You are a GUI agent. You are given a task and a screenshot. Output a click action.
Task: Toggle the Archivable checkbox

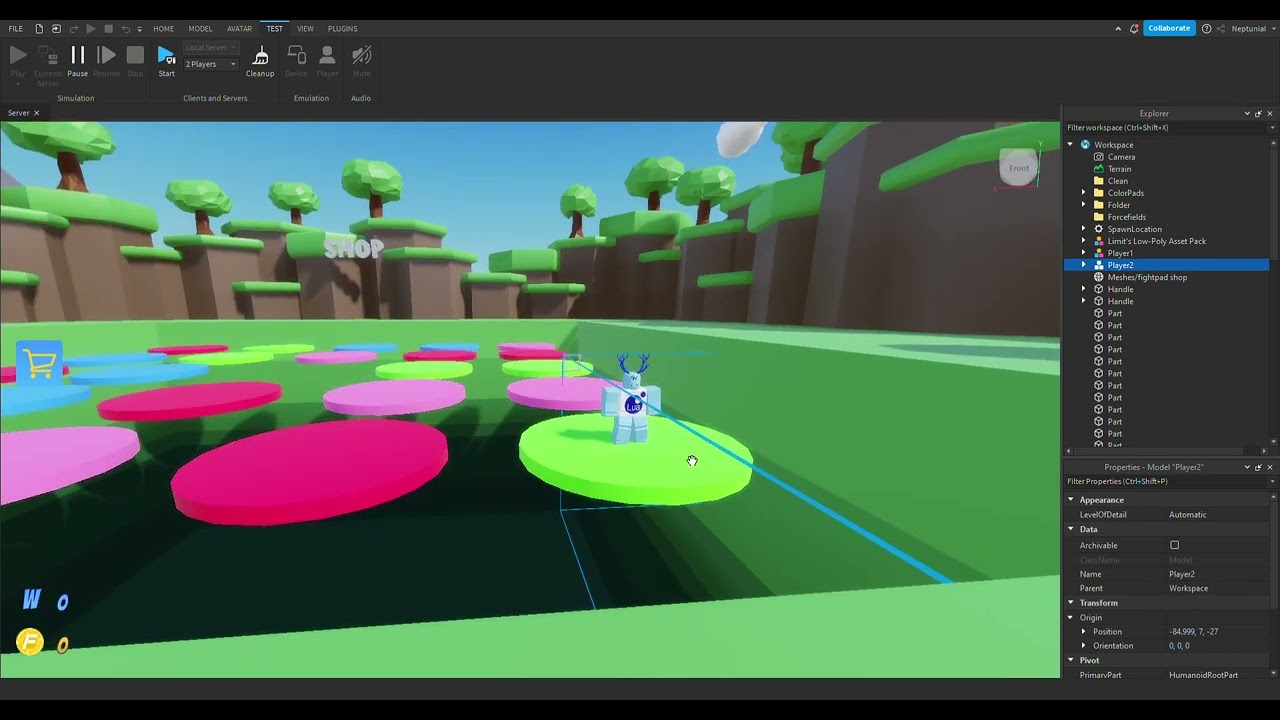1174,545
